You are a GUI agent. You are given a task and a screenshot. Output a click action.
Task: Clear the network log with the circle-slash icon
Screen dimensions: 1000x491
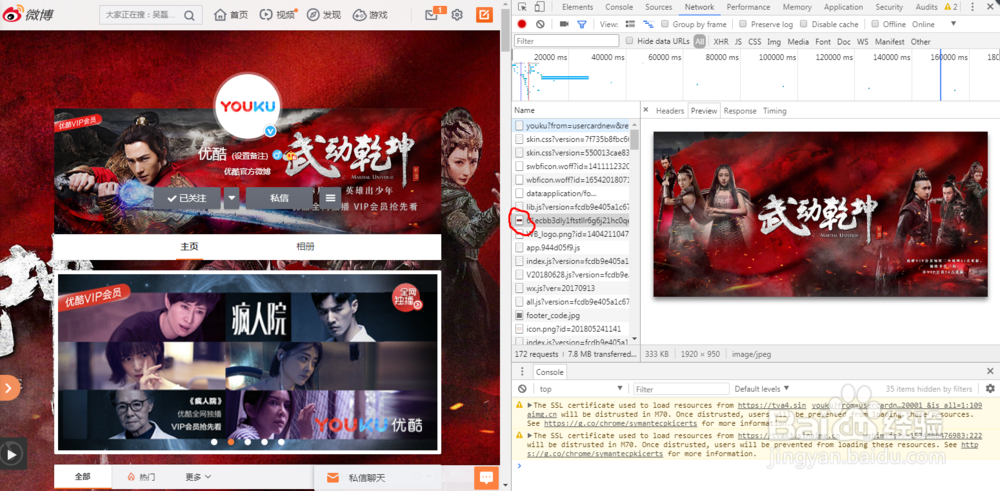(x=540, y=24)
